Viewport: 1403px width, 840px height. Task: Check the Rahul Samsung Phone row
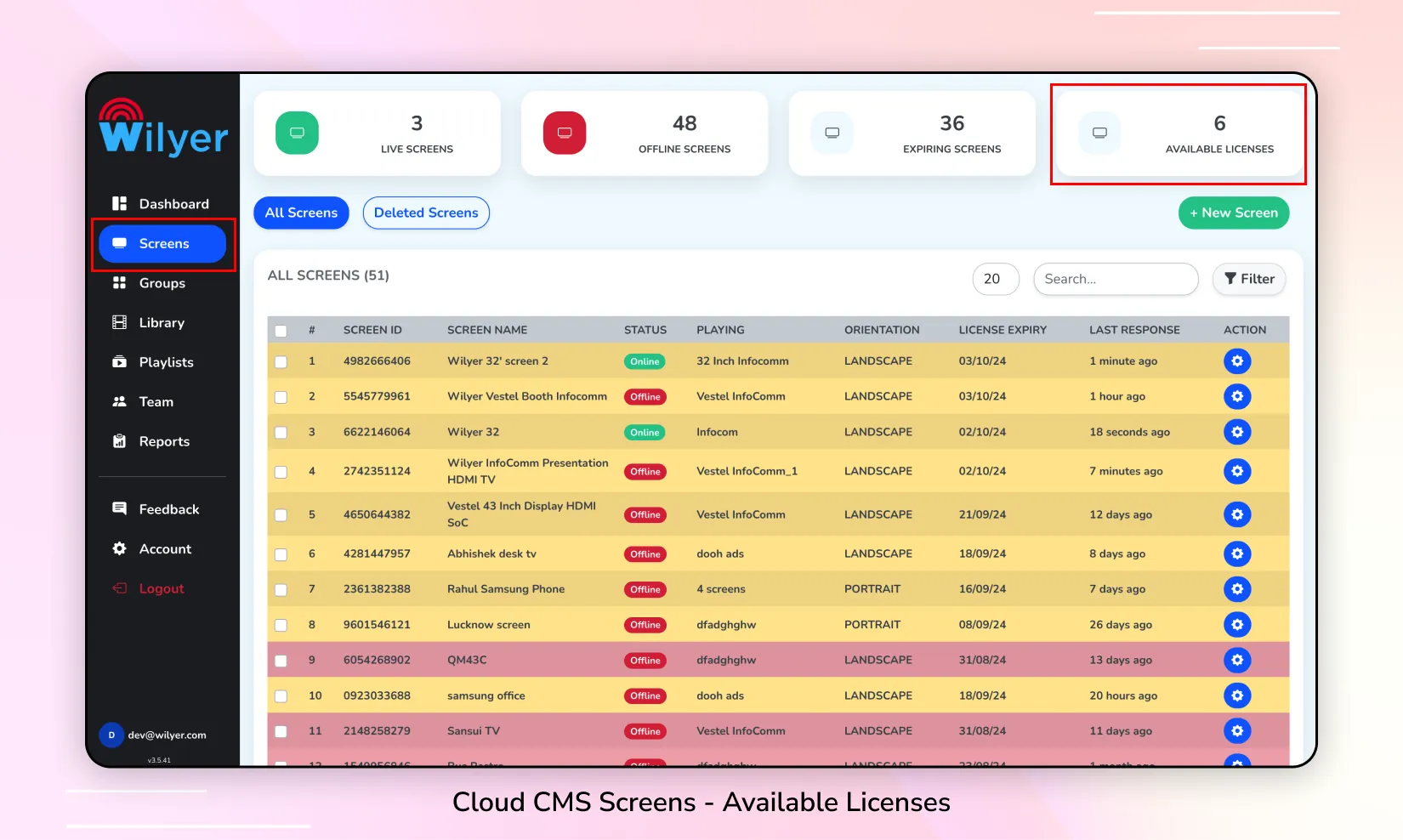(x=281, y=590)
